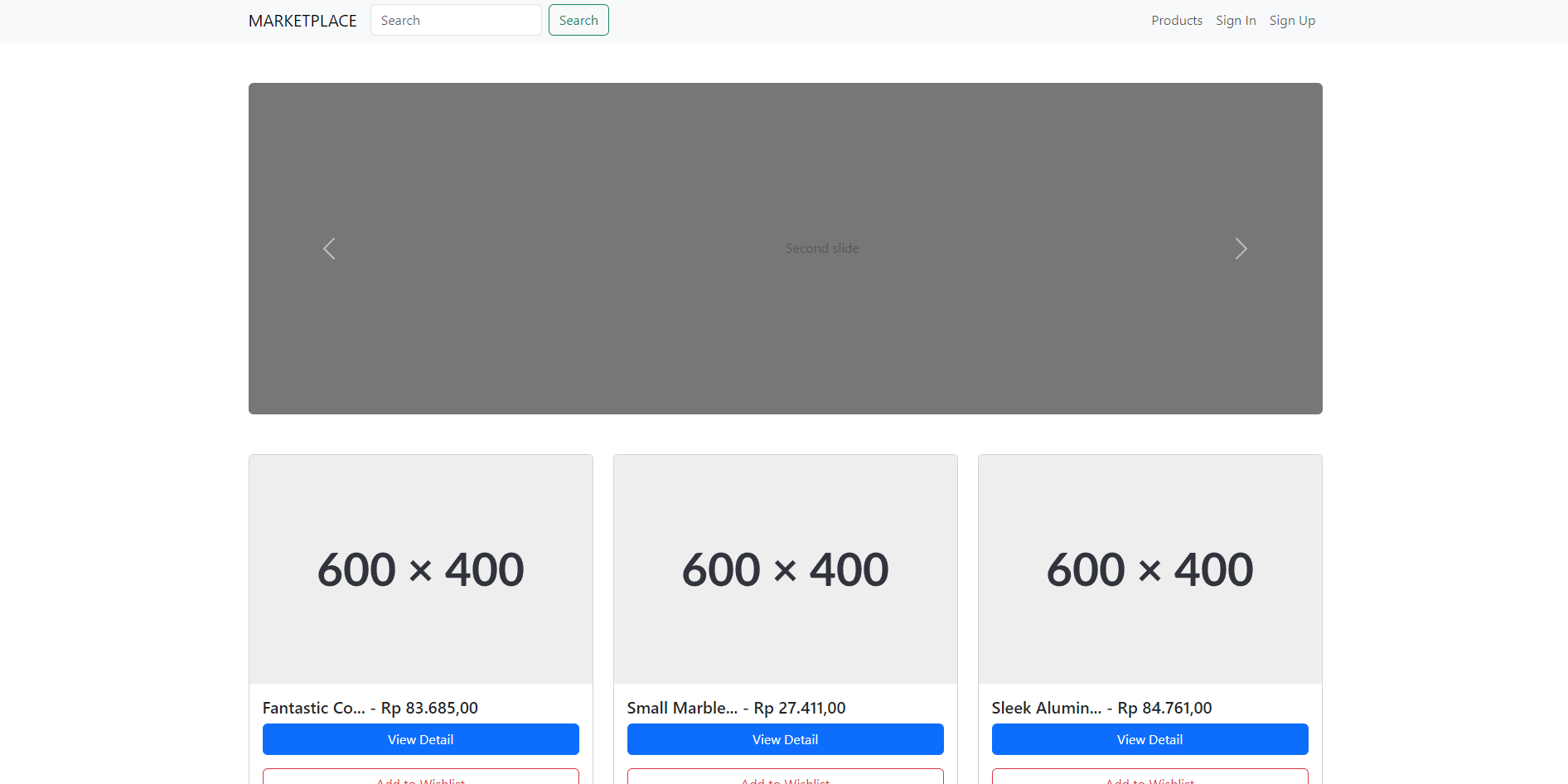Open the Sign Up nav link
The height and width of the screenshot is (784, 1568).
(x=1292, y=21)
